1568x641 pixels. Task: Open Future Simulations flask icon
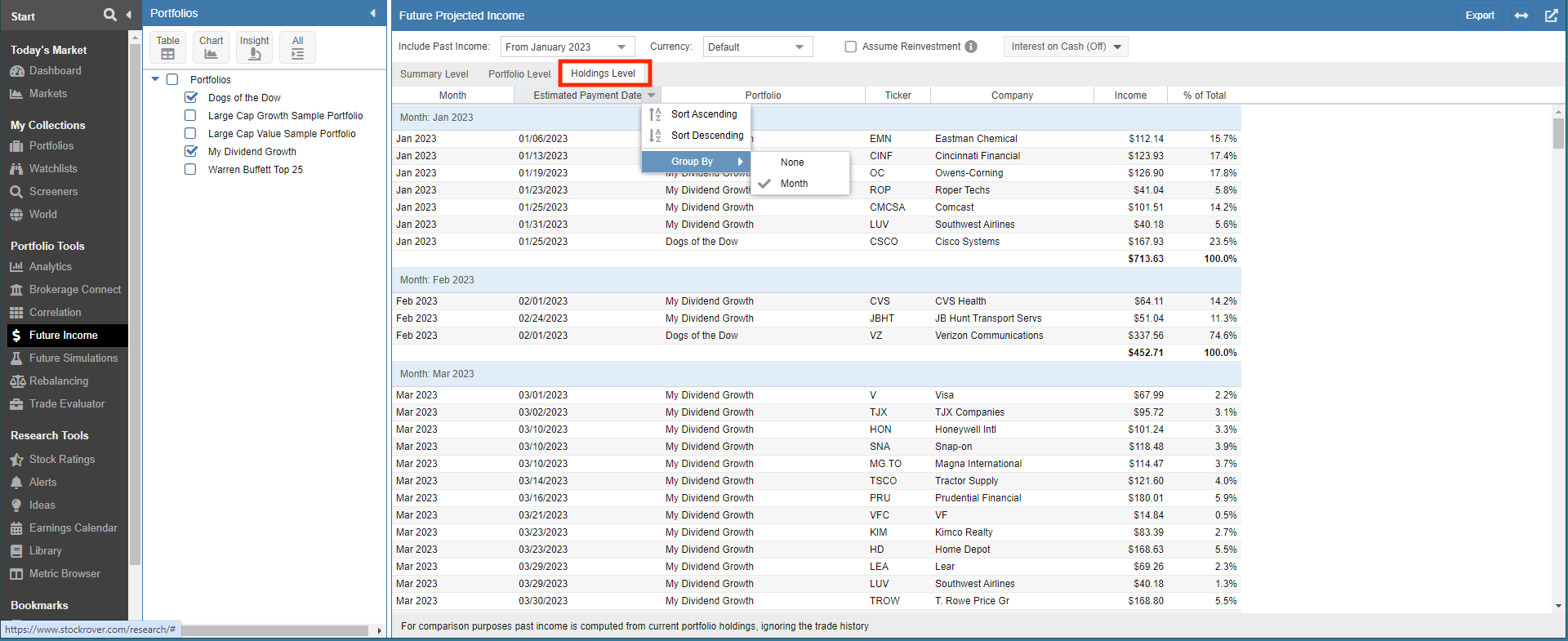[x=16, y=358]
